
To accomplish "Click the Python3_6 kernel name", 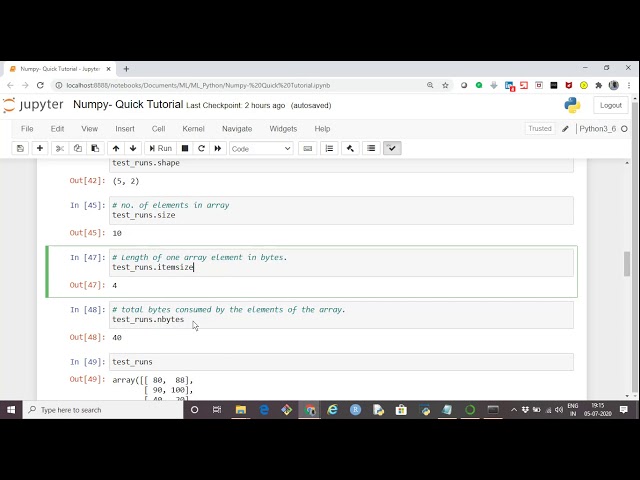I will pos(598,129).
